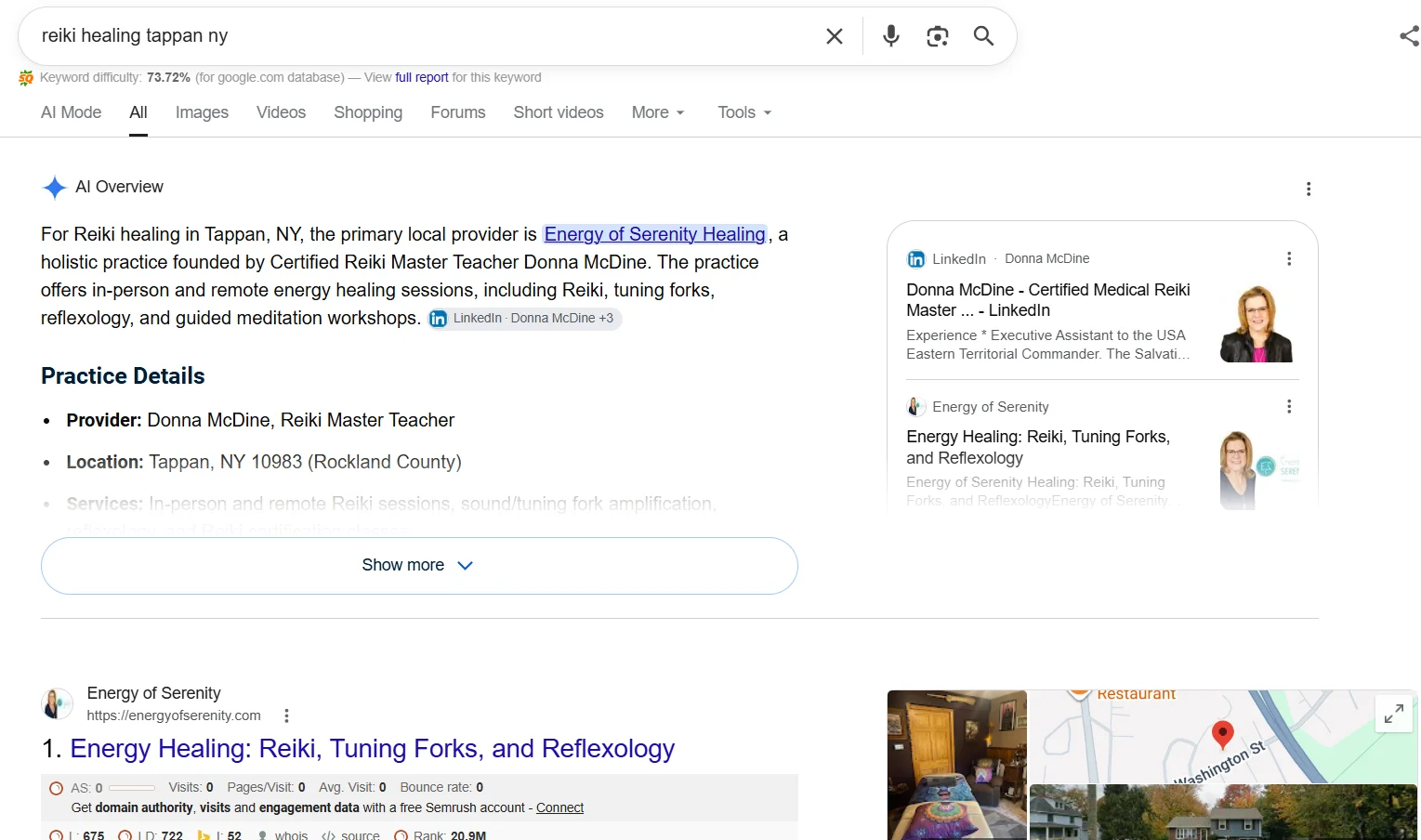This screenshot has width=1421, height=840.
Task: Click the https://energyofserenity.com URL text
Action: tap(174, 715)
